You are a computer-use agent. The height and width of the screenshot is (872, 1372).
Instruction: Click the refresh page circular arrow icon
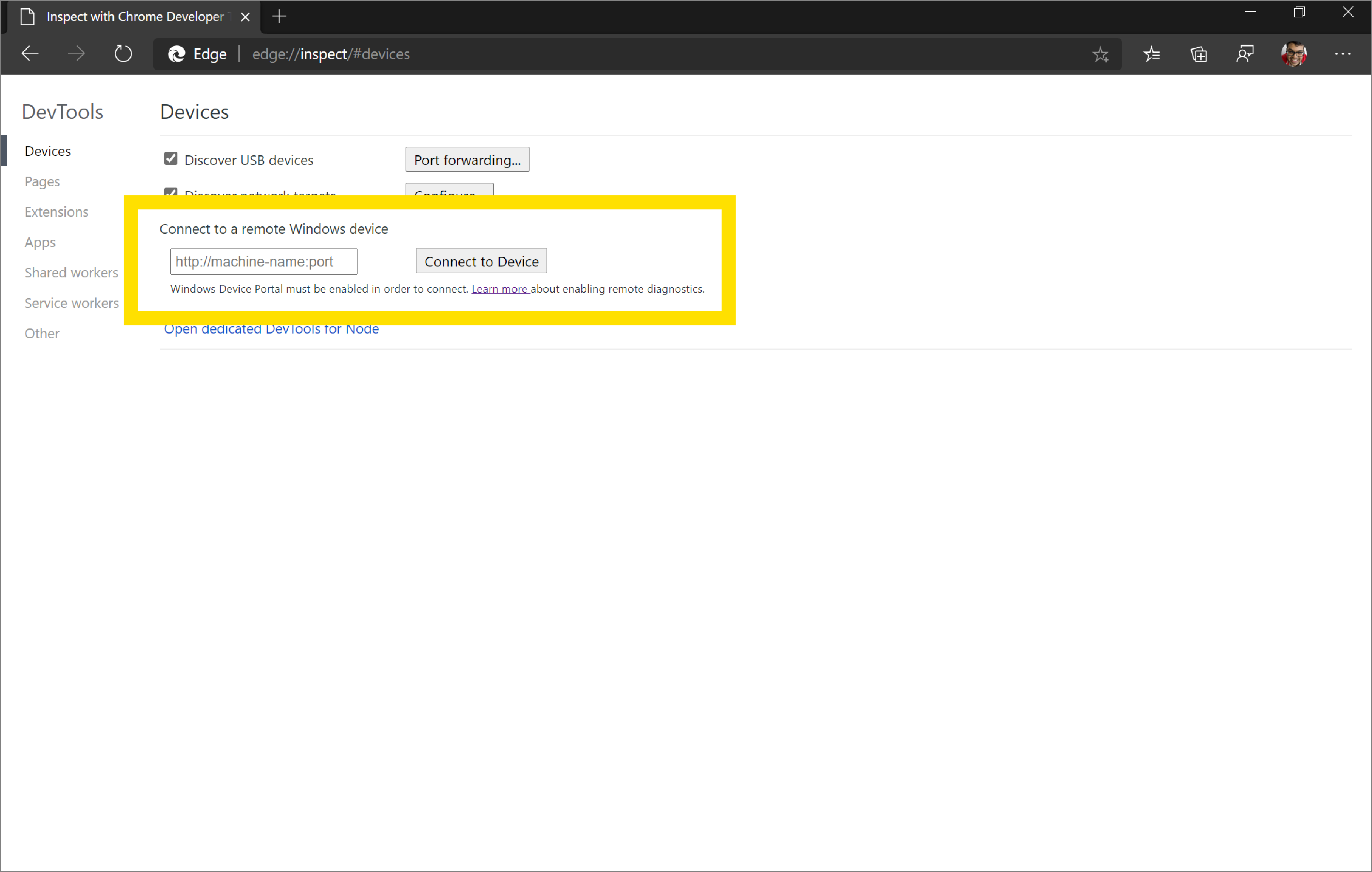122,54
